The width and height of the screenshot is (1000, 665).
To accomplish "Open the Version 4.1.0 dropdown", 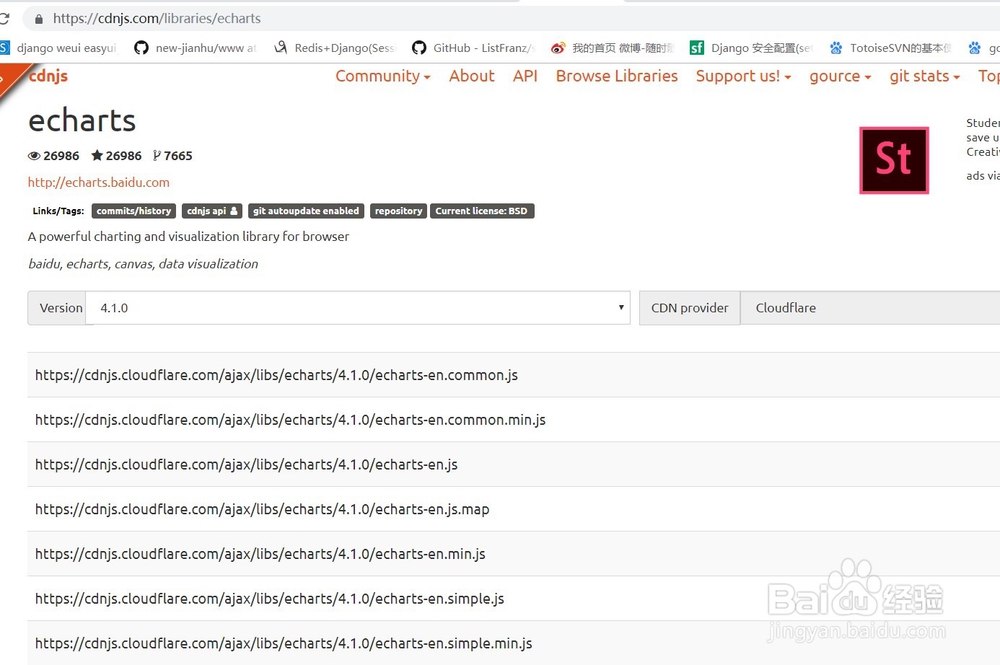I will tap(358, 308).
